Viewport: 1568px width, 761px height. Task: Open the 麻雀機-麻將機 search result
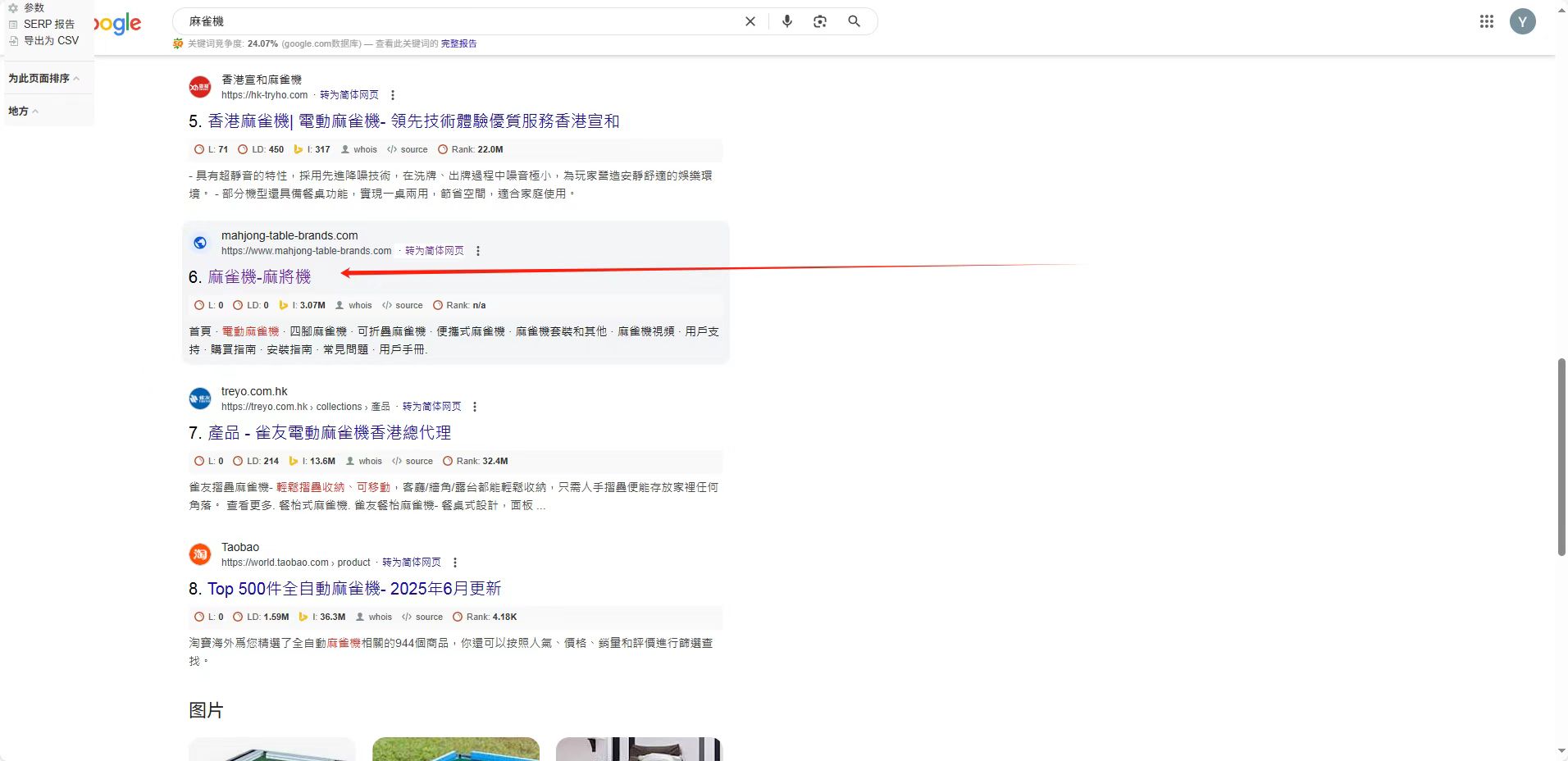259,277
